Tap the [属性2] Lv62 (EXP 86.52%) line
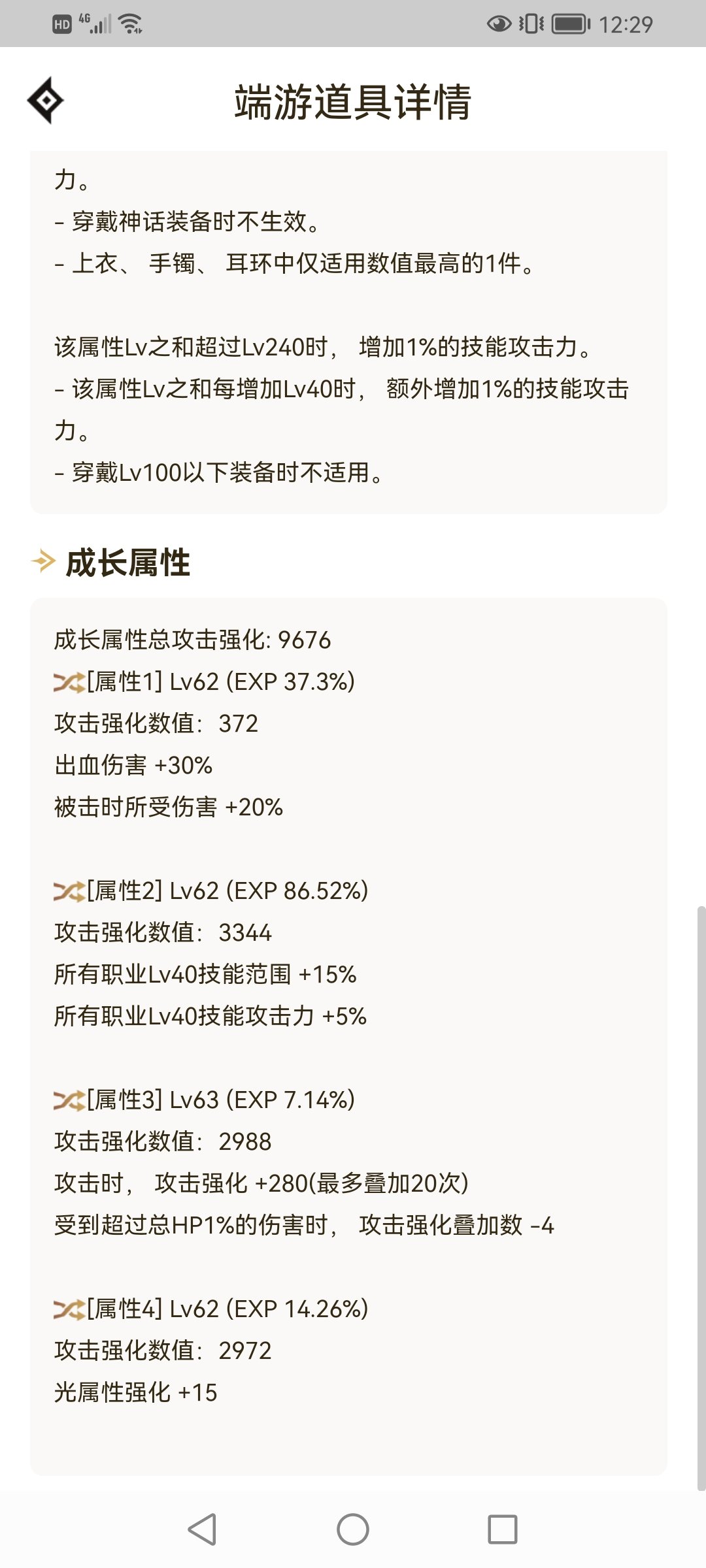The height and width of the screenshot is (1568, 706). [211, 891]
